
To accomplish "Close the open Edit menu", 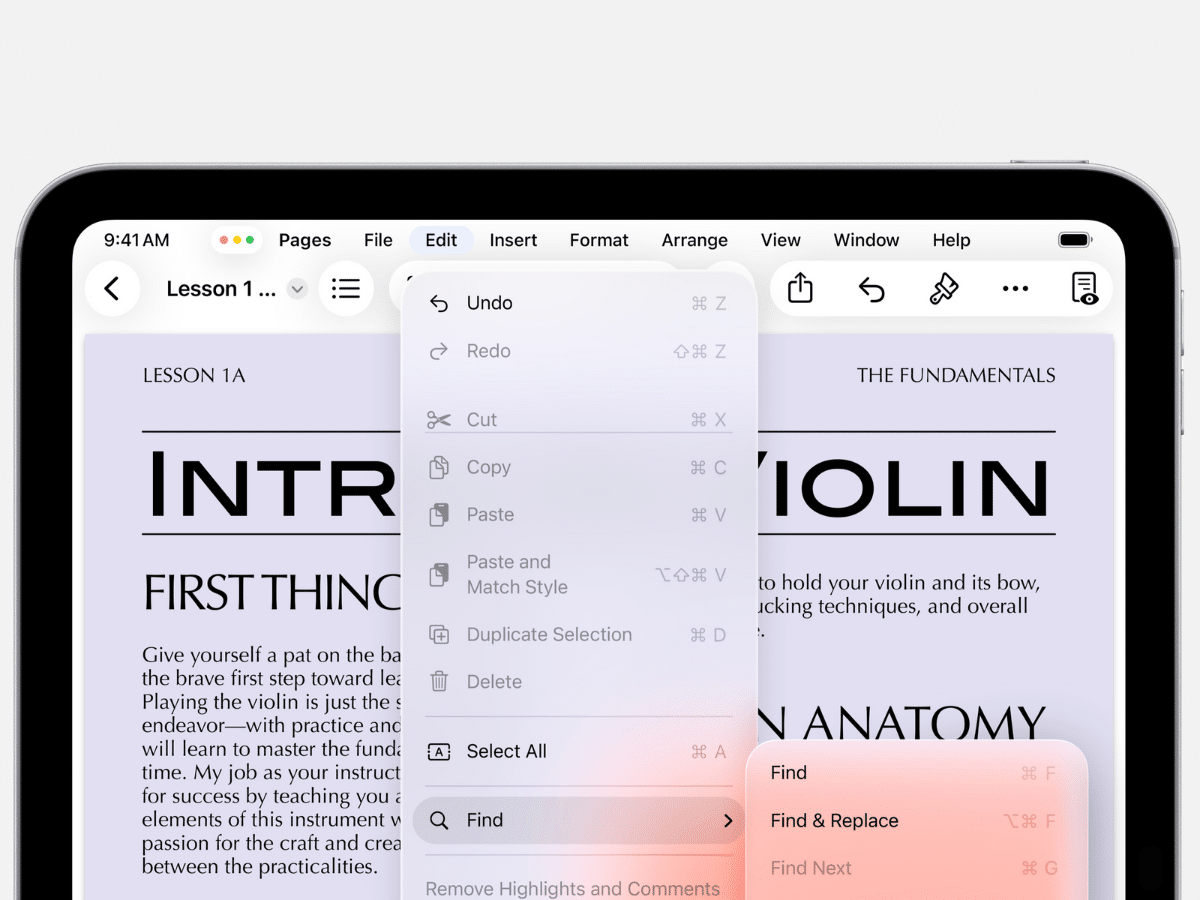I will (441, 240).
